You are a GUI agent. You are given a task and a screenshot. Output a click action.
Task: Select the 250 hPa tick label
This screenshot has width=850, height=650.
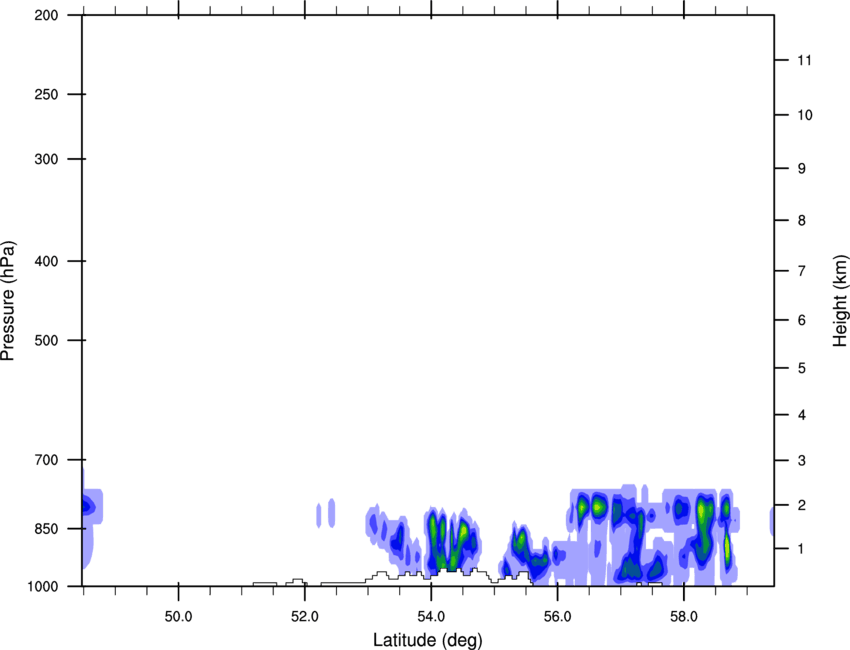(x=45, y=95)
